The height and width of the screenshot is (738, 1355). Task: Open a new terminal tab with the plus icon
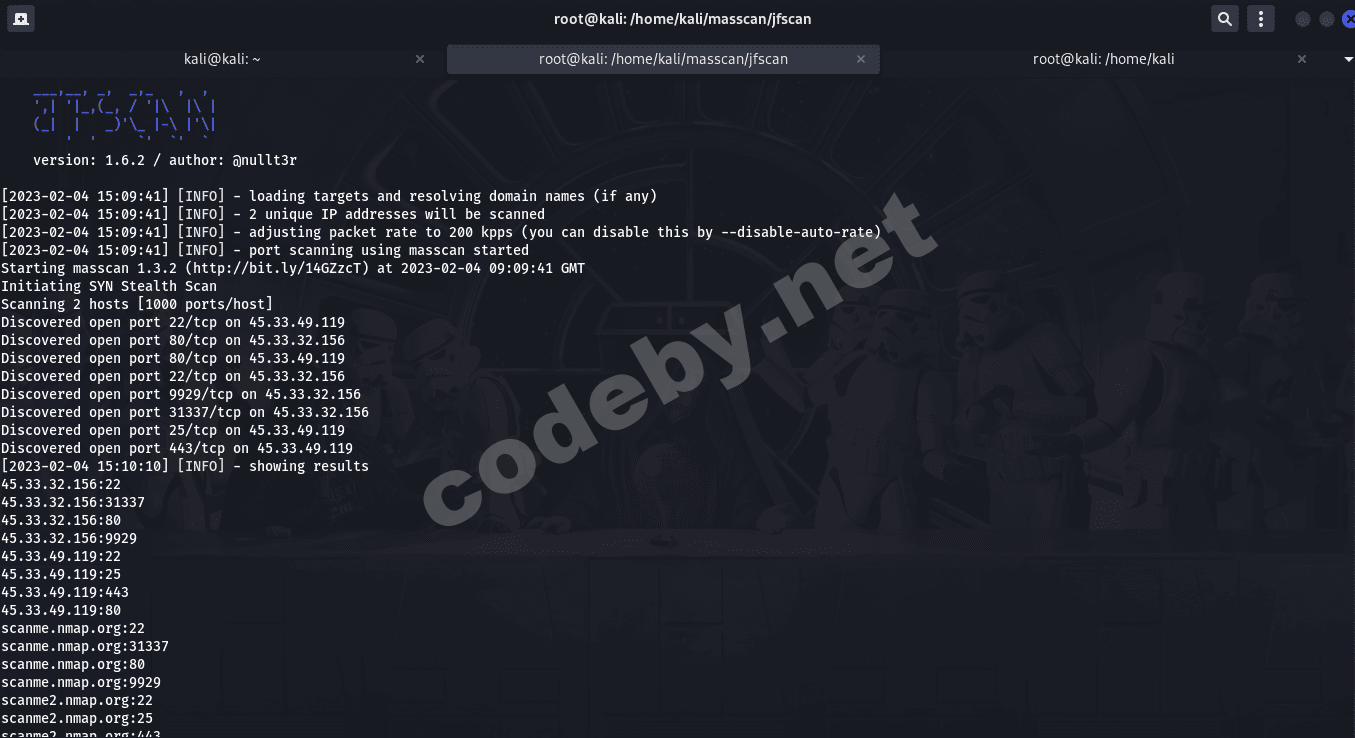click(x=20, y=19)
